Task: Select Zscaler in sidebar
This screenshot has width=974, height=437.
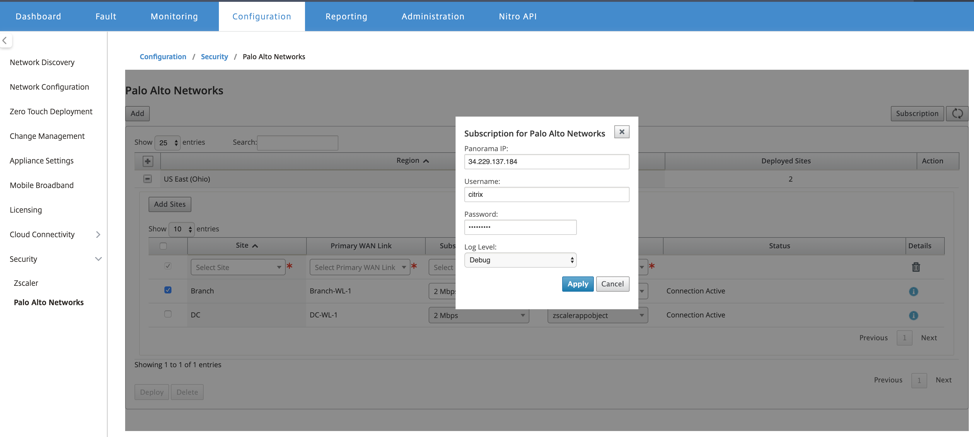Action: tap(26, 282)
